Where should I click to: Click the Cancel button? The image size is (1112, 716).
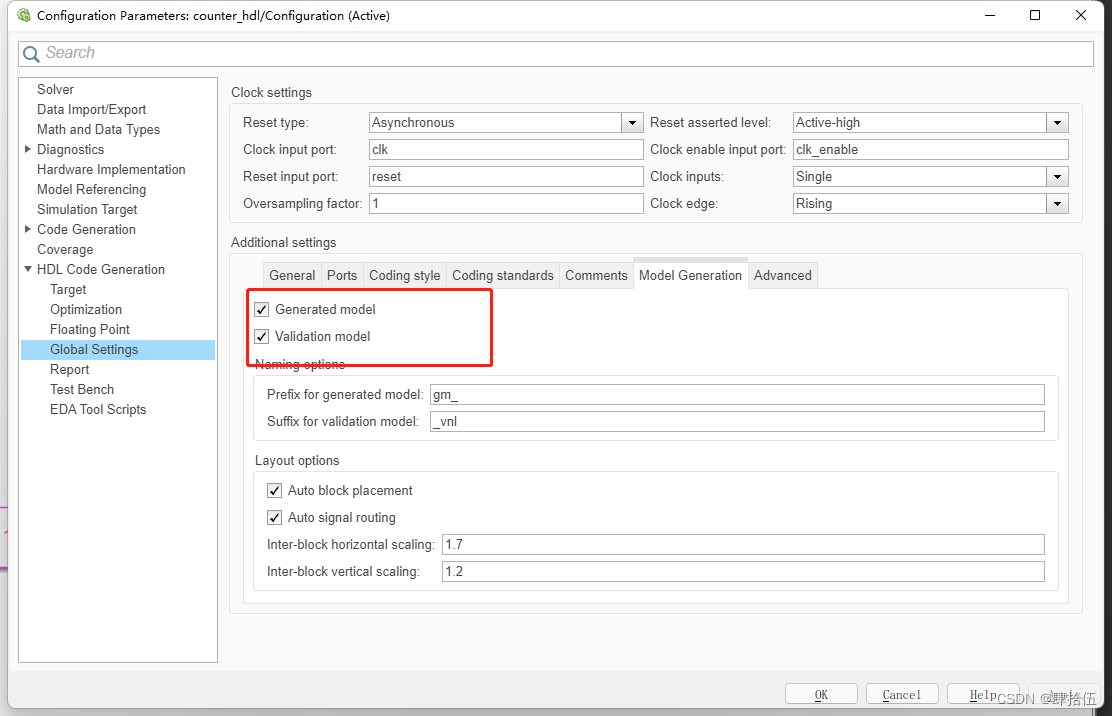point(902,694)
